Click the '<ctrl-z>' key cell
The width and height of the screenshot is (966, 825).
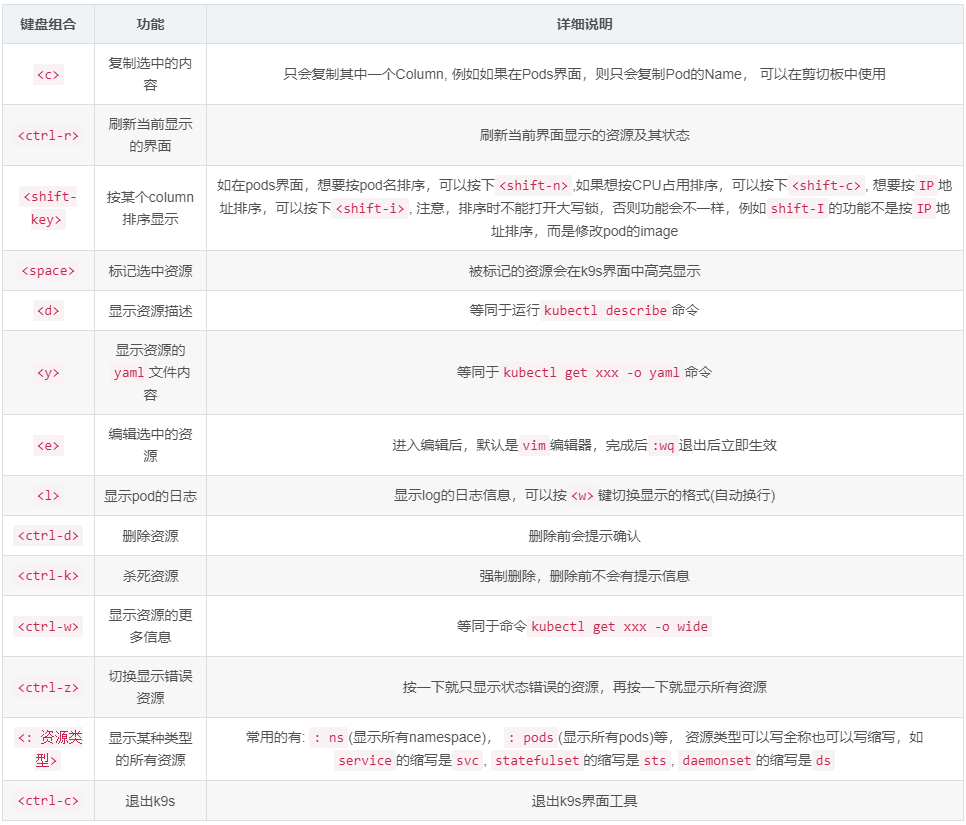tap(48, 688)
